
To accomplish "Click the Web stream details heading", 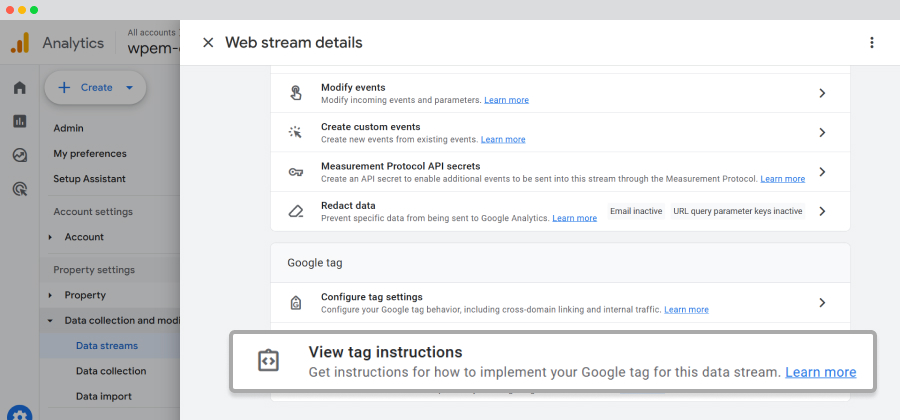I will 294,42.
